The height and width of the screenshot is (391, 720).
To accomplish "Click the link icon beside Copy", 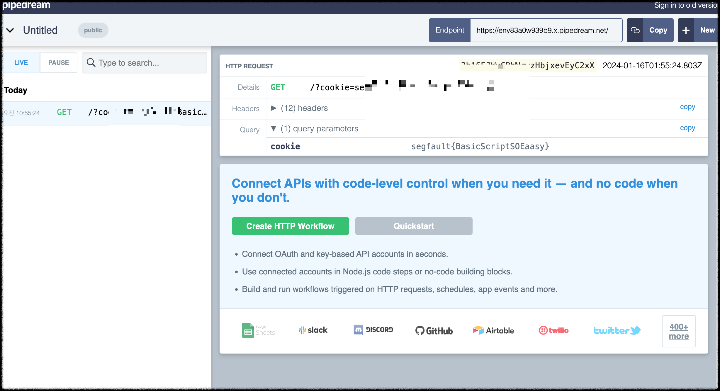I will coord(635,30).
